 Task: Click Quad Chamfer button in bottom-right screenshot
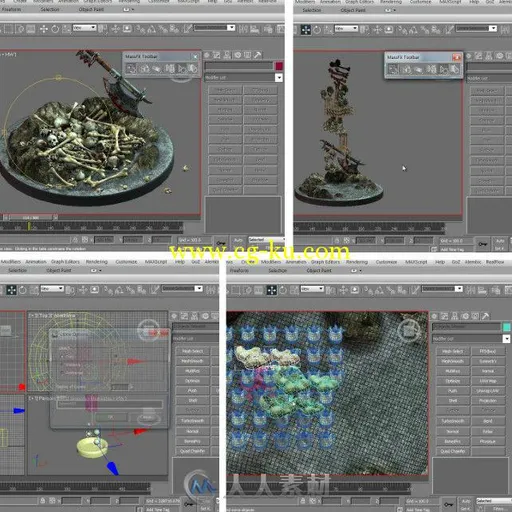(453, 451)
